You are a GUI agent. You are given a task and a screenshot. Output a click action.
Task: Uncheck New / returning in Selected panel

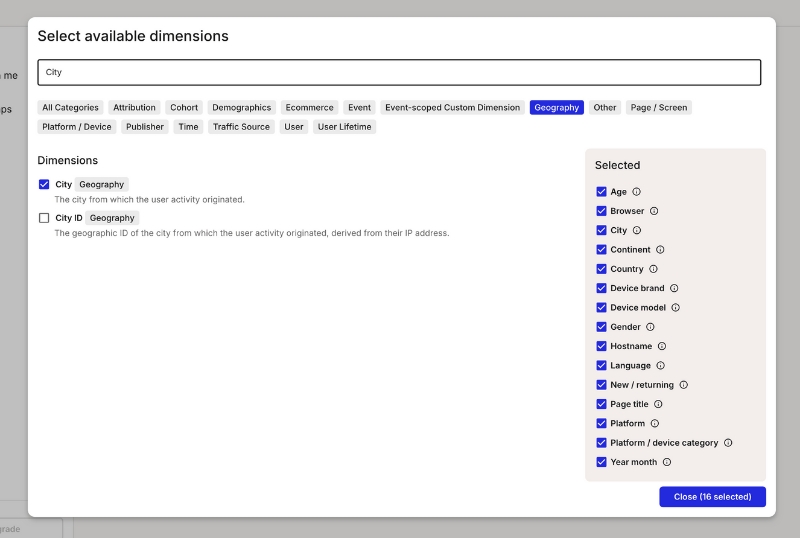pyautogui.click(x=602, y=385)
